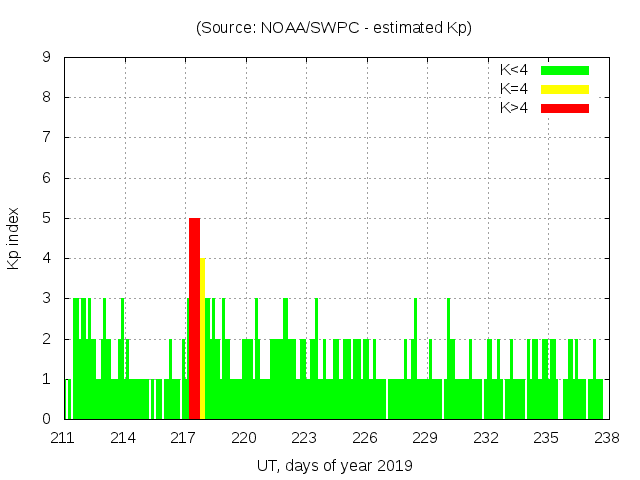Click the green K<4 legend swatch

tap(565, 70)
